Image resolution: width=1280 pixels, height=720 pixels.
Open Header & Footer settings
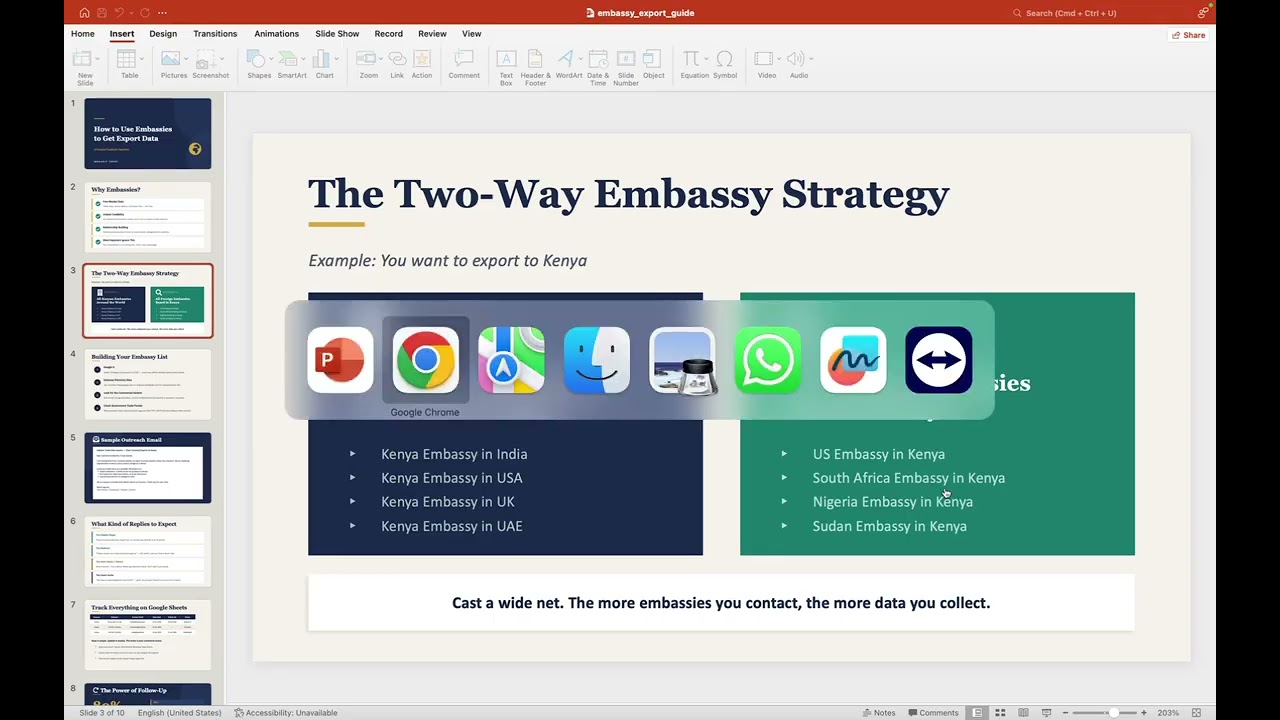click(x=535, y=67)
